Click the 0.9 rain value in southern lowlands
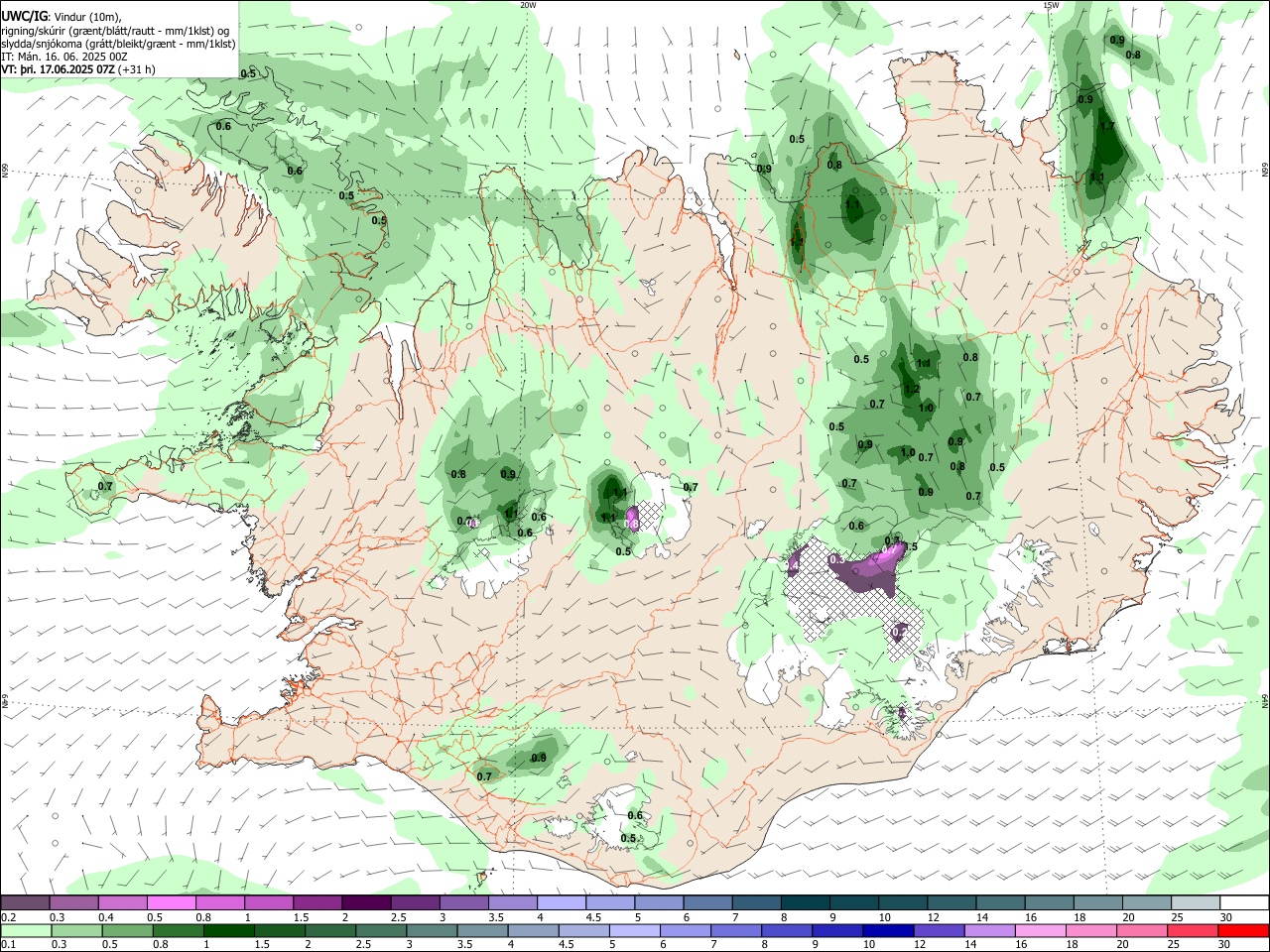The height and width of the screenshot is (952, 1270). (539, 758)
